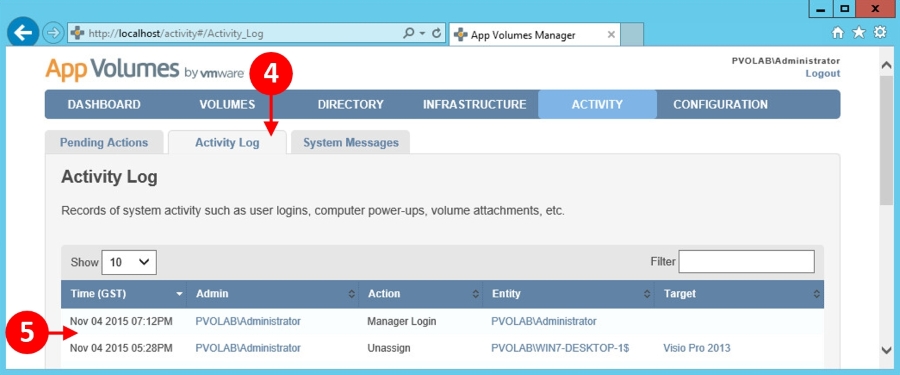
Task: Open the Visio Pro 2013 target link
Action: pyautogui.click(x=697, y=348)
